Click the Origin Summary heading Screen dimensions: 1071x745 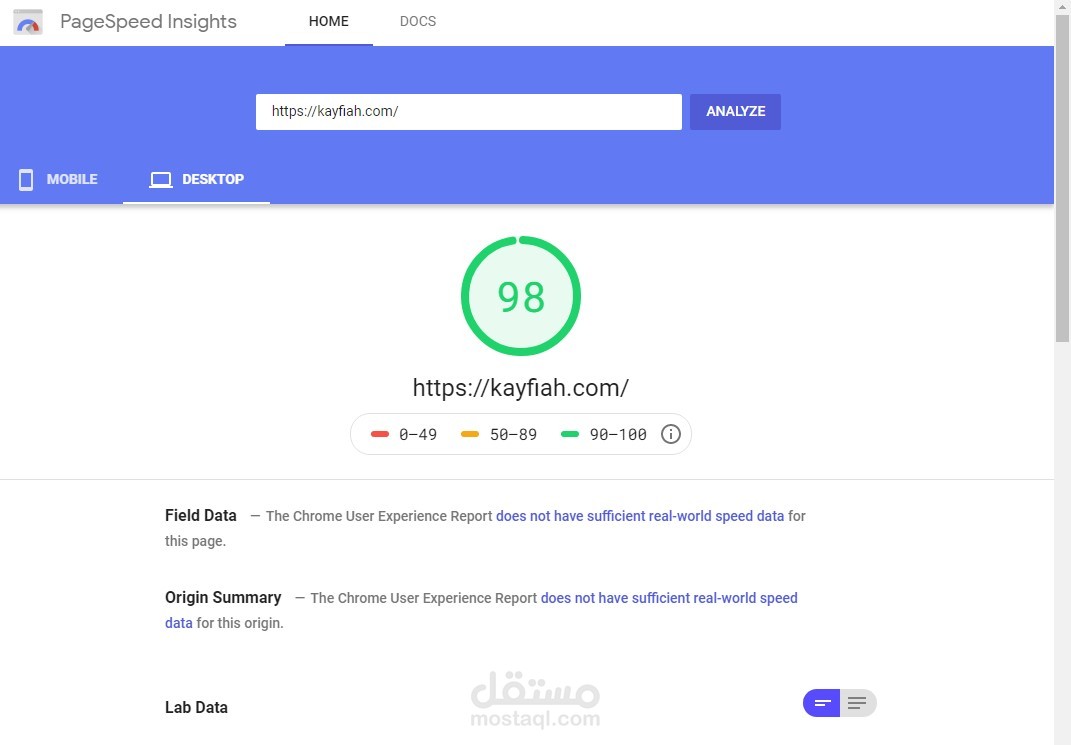coord(223,598)
